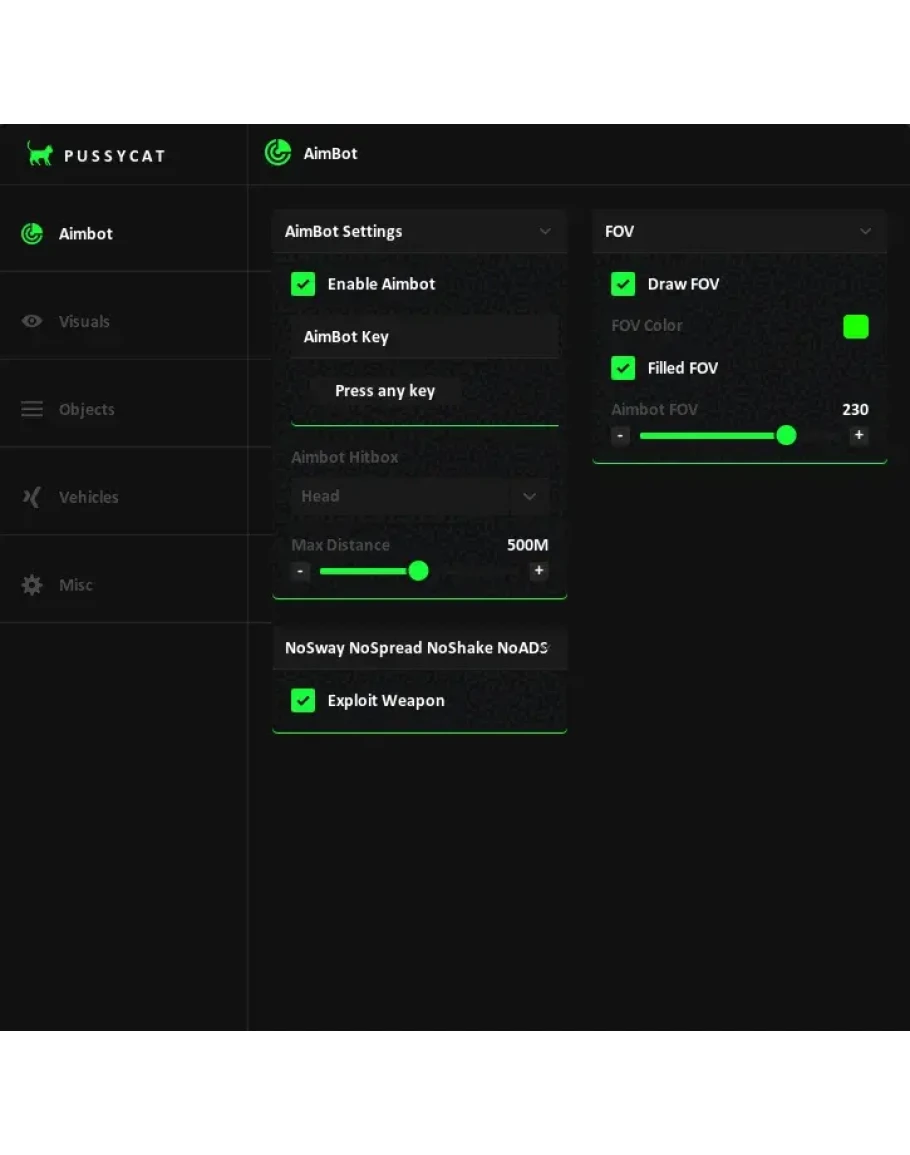910x1155 pixels.
Task: Open Visuals via the eye icon
Action: tap(32, 321)
